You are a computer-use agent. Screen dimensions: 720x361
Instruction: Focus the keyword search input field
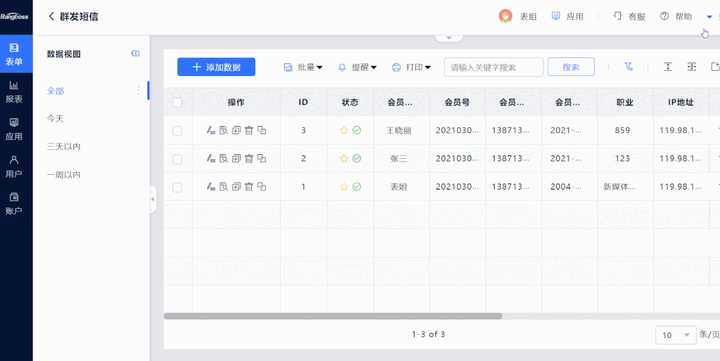point(494,67)
